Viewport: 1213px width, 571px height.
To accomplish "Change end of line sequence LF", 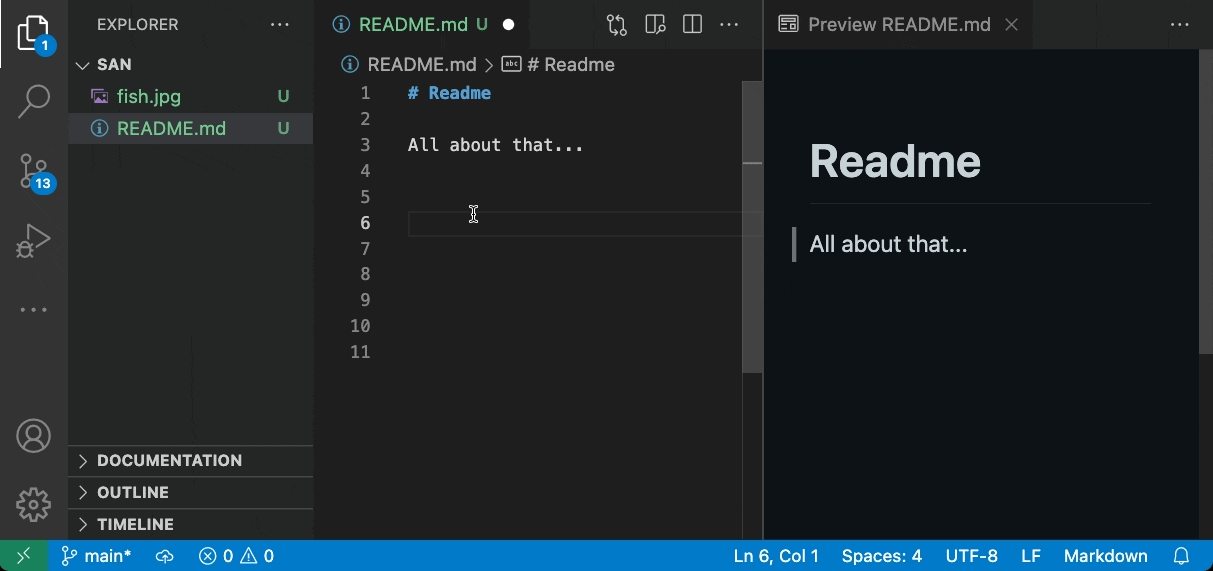I will (1031, 556).
